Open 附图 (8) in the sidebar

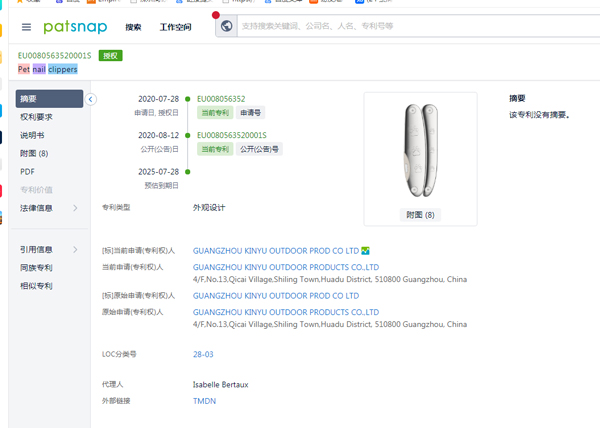pos(34,153)
